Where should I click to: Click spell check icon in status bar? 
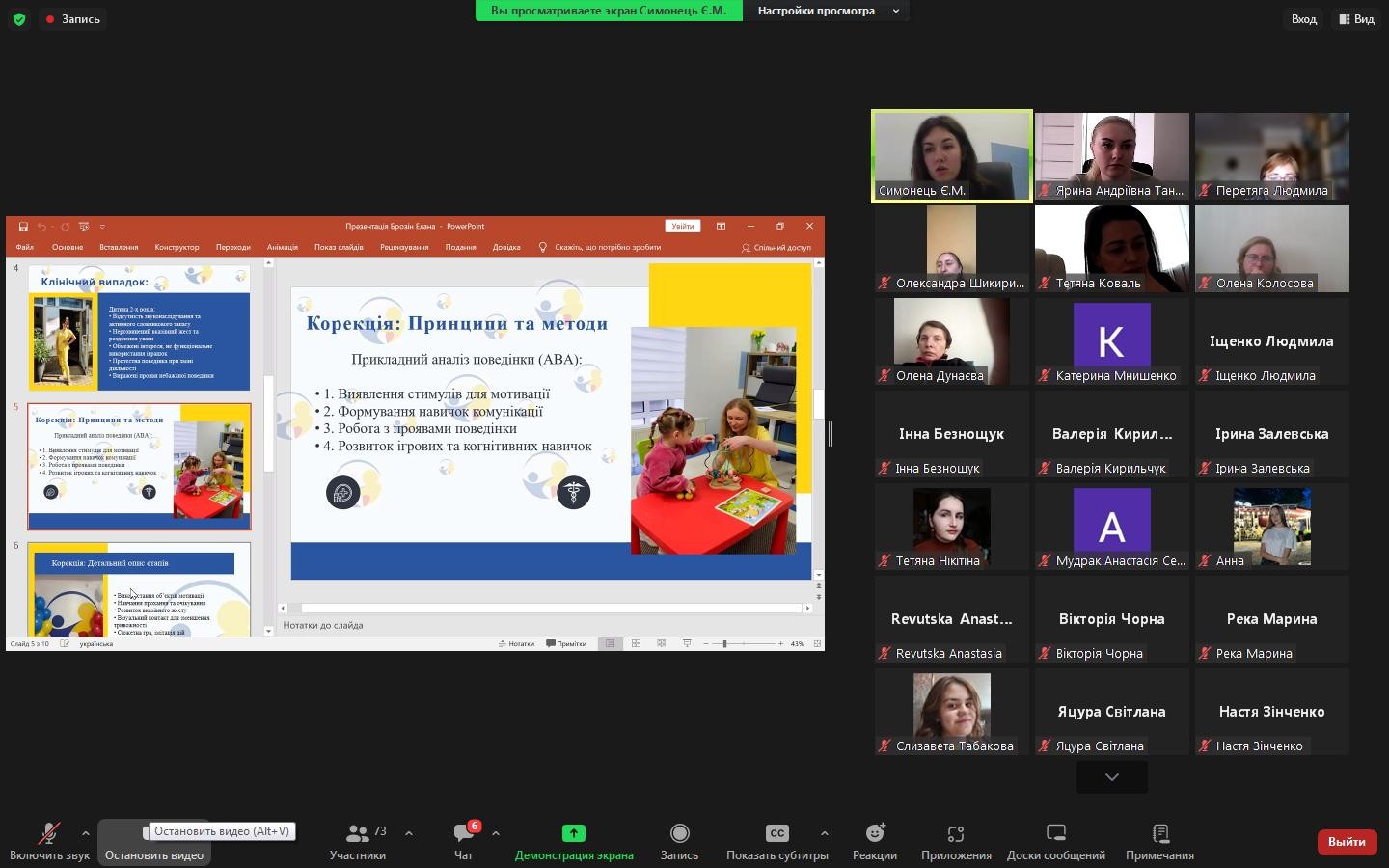coord(65,643)
